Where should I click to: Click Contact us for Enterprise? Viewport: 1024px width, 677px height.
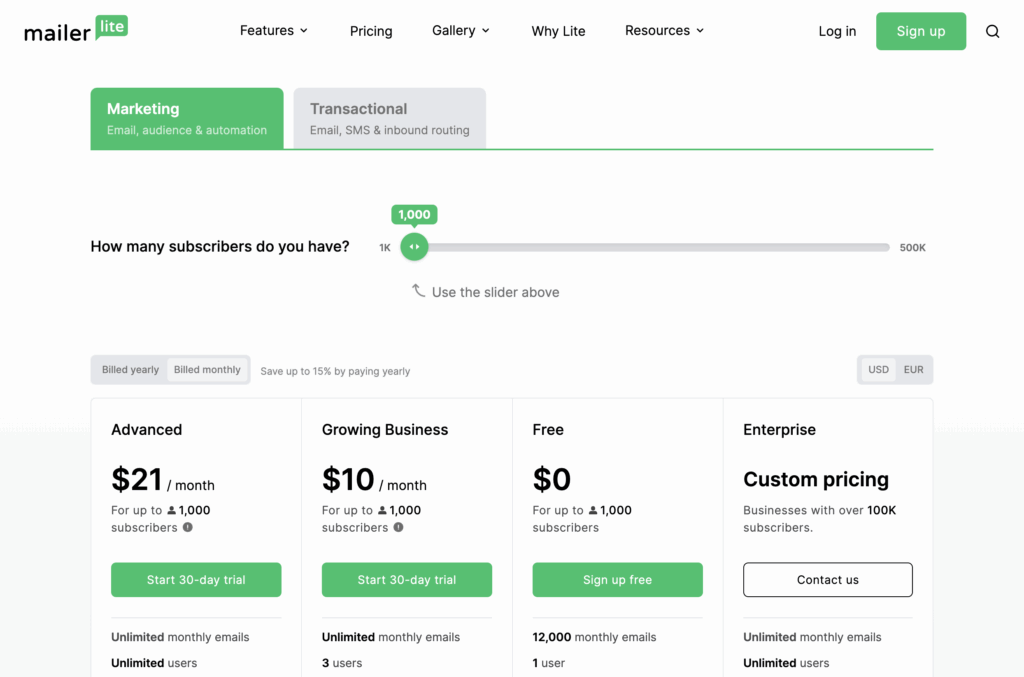click(x=827, y=580)
